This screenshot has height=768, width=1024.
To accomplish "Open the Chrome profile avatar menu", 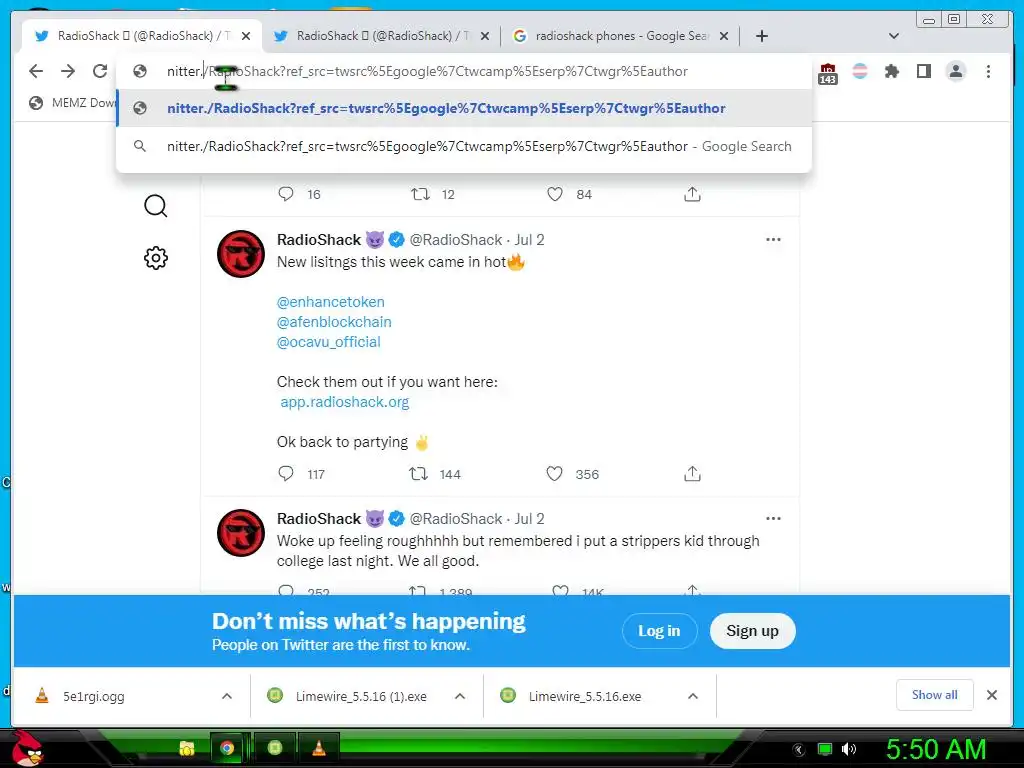I will click(x=955, y=71).
